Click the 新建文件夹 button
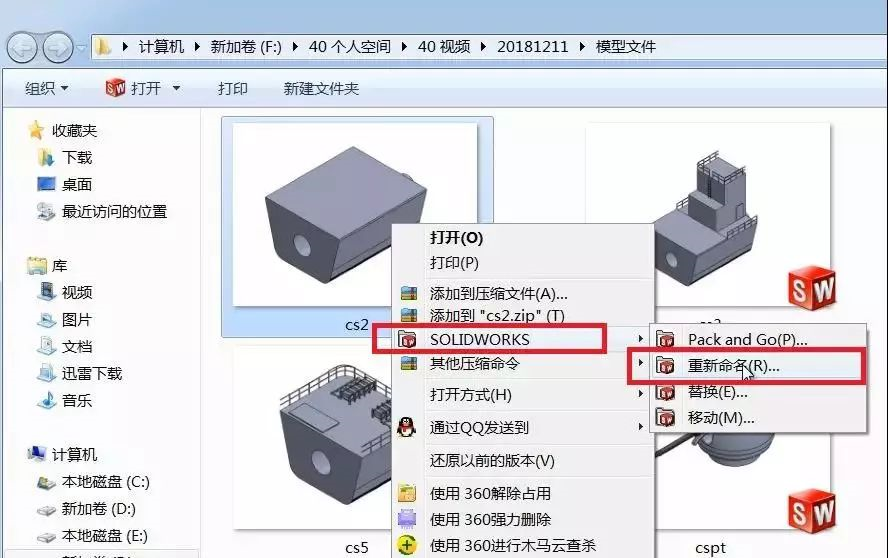 click(x=321, y=88)
